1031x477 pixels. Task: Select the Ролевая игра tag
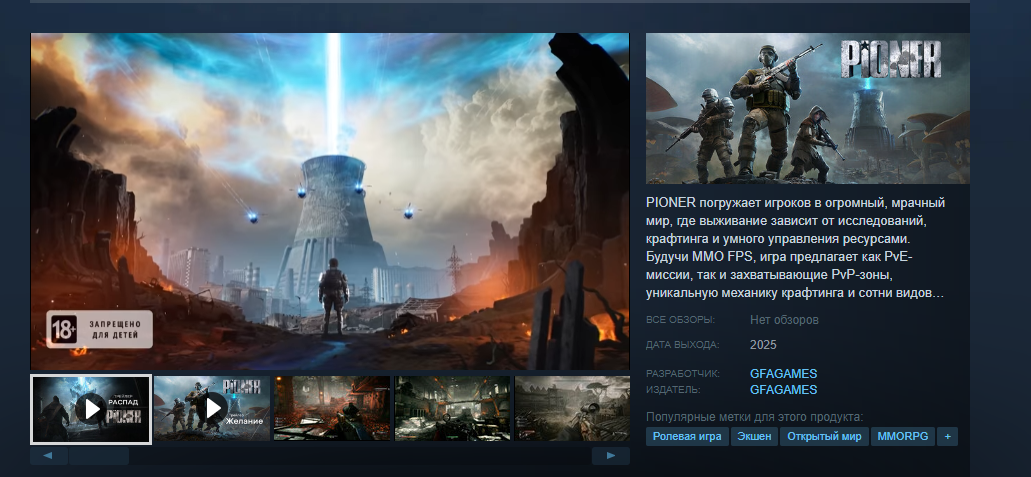[x=687, y=436]
